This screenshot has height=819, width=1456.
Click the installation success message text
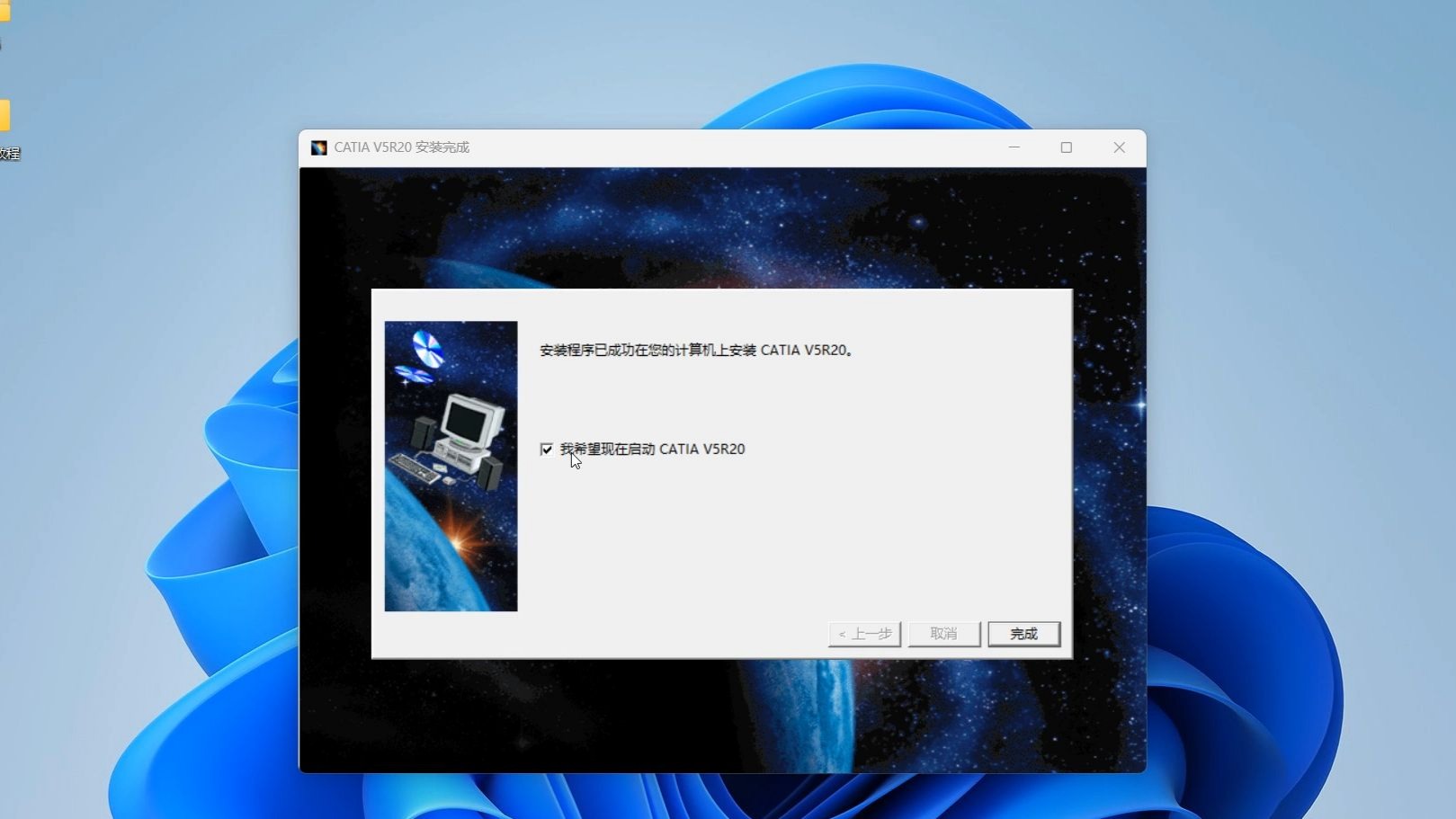(x=696, y=350)
